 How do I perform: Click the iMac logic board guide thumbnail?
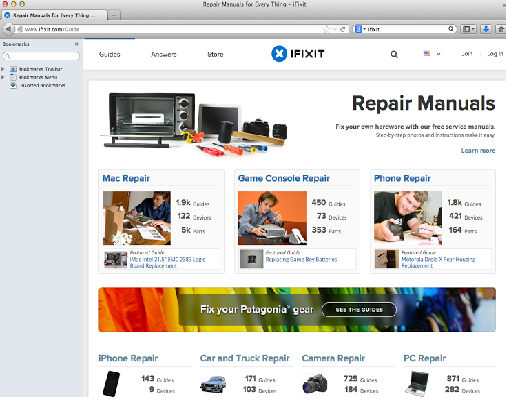tap(116, 260)
